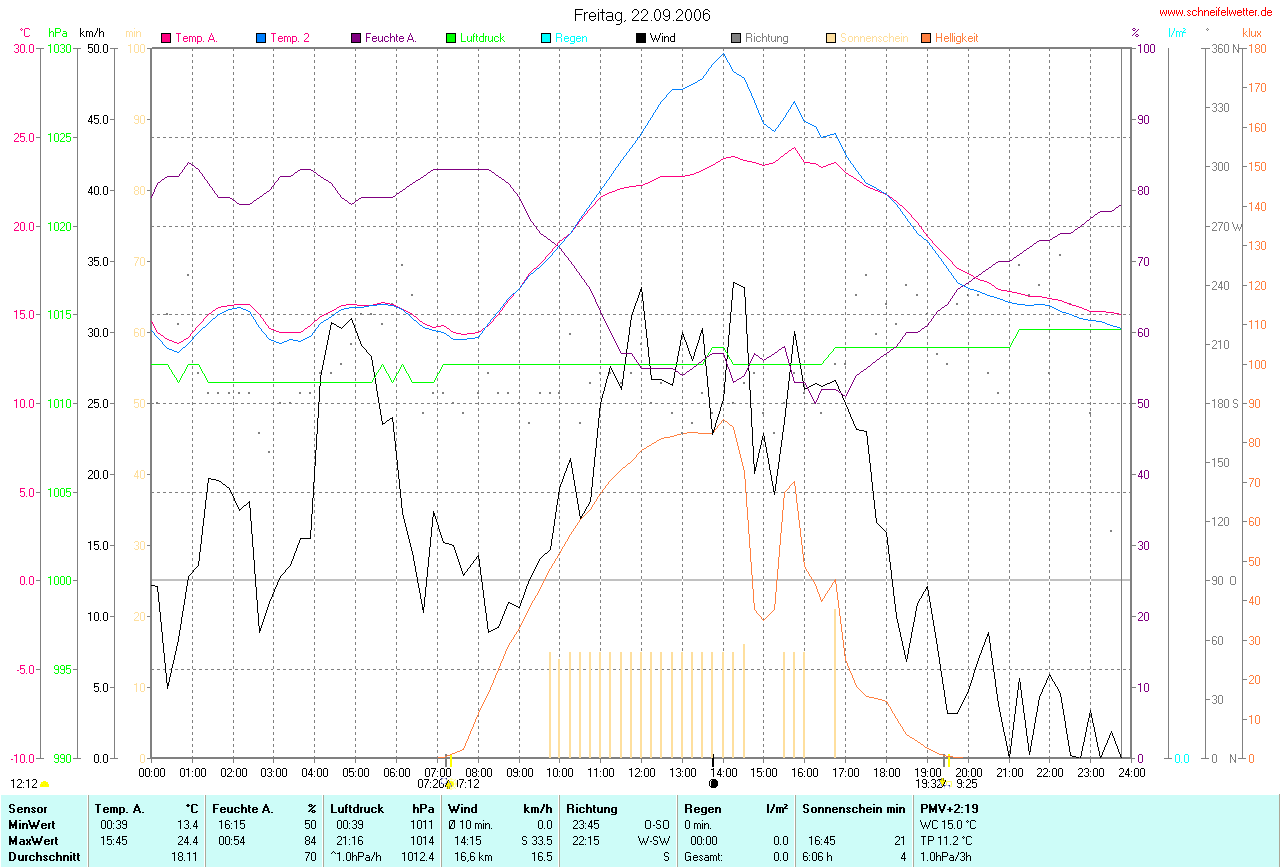Click the 'Wind' table column header
This screenshot has height=867, width=1280.
tap(464, 809)
